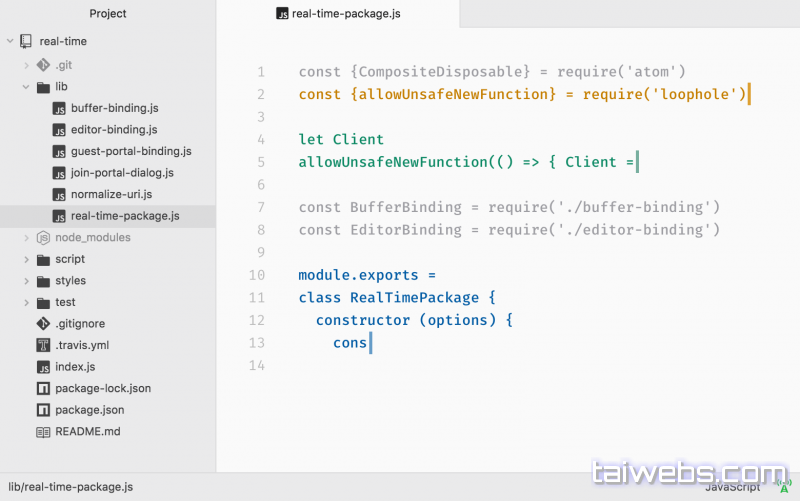This screenshot has height=501, width=800.
Task: Expand the styles folder
Action: click(x=27, y=281)
